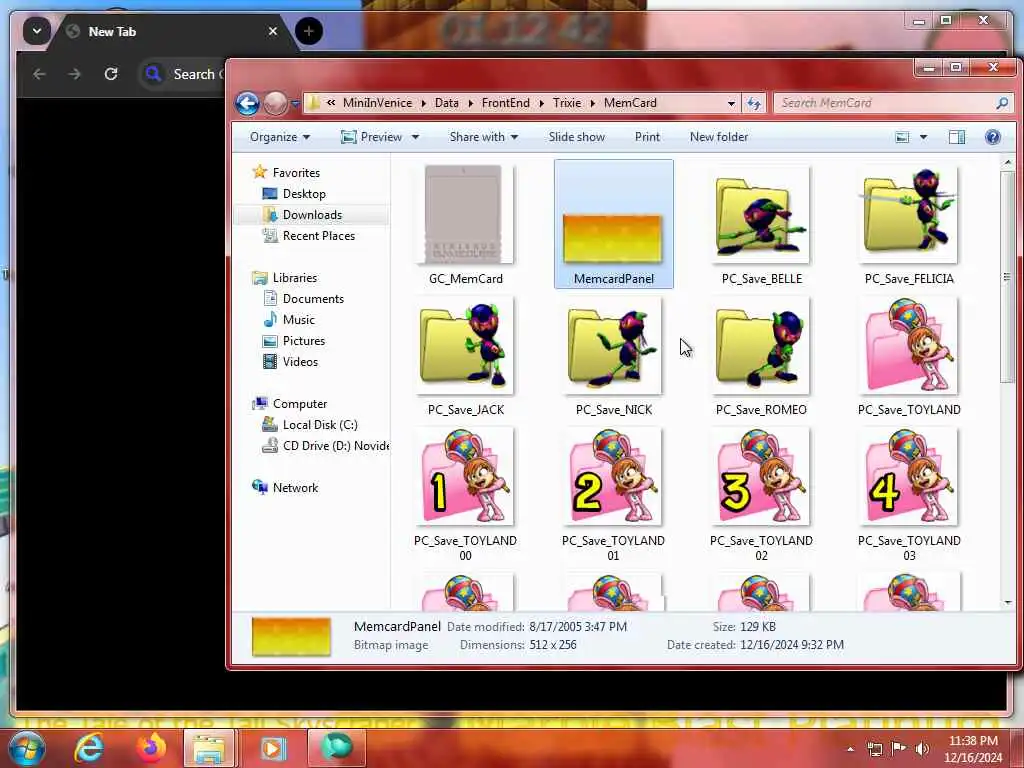The image size is (1024, 768).
Task: Switch to the New Tab browser tab
Action: point(174,31)
